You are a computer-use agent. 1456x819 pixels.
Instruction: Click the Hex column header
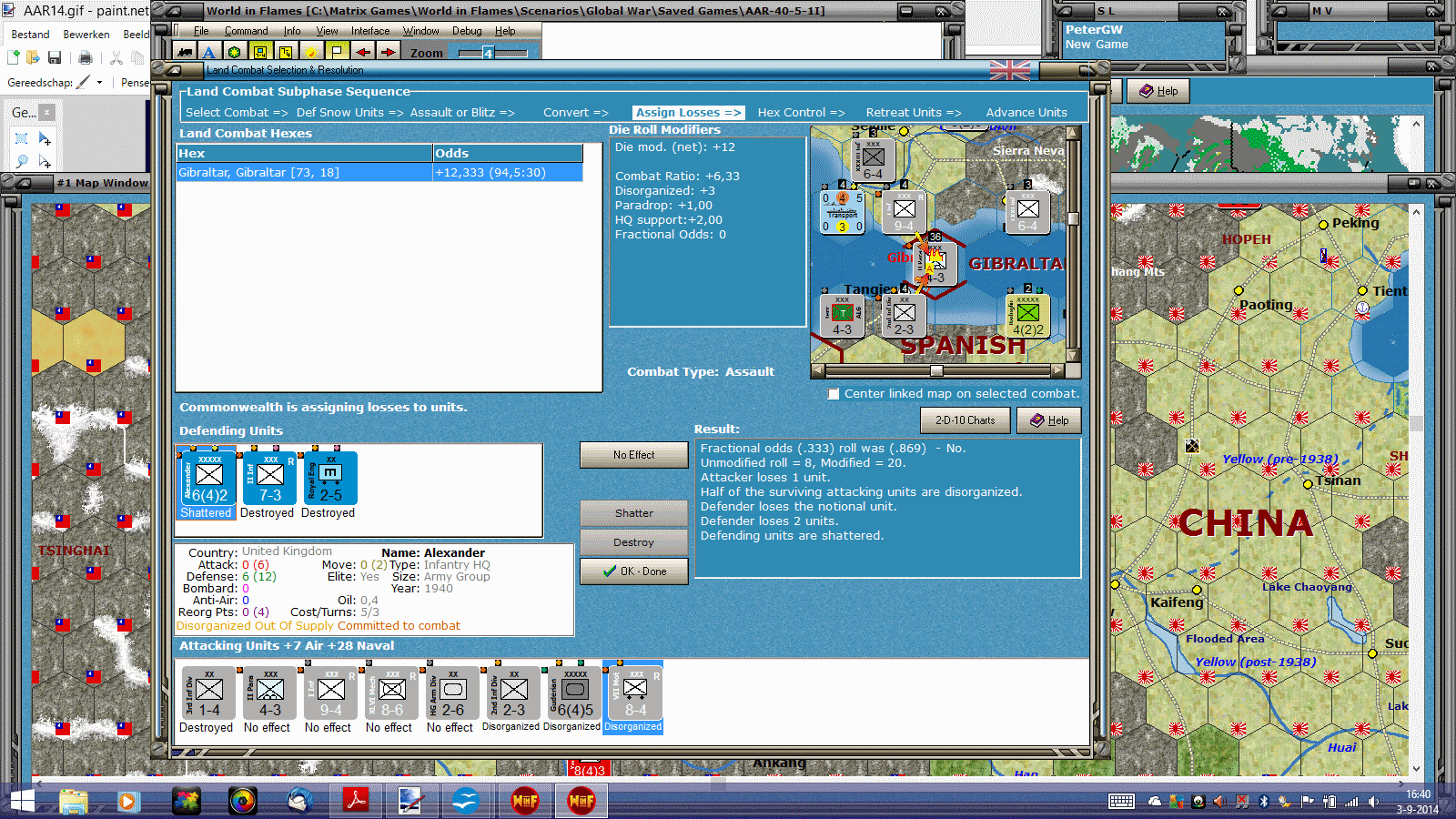click(305, 154)
